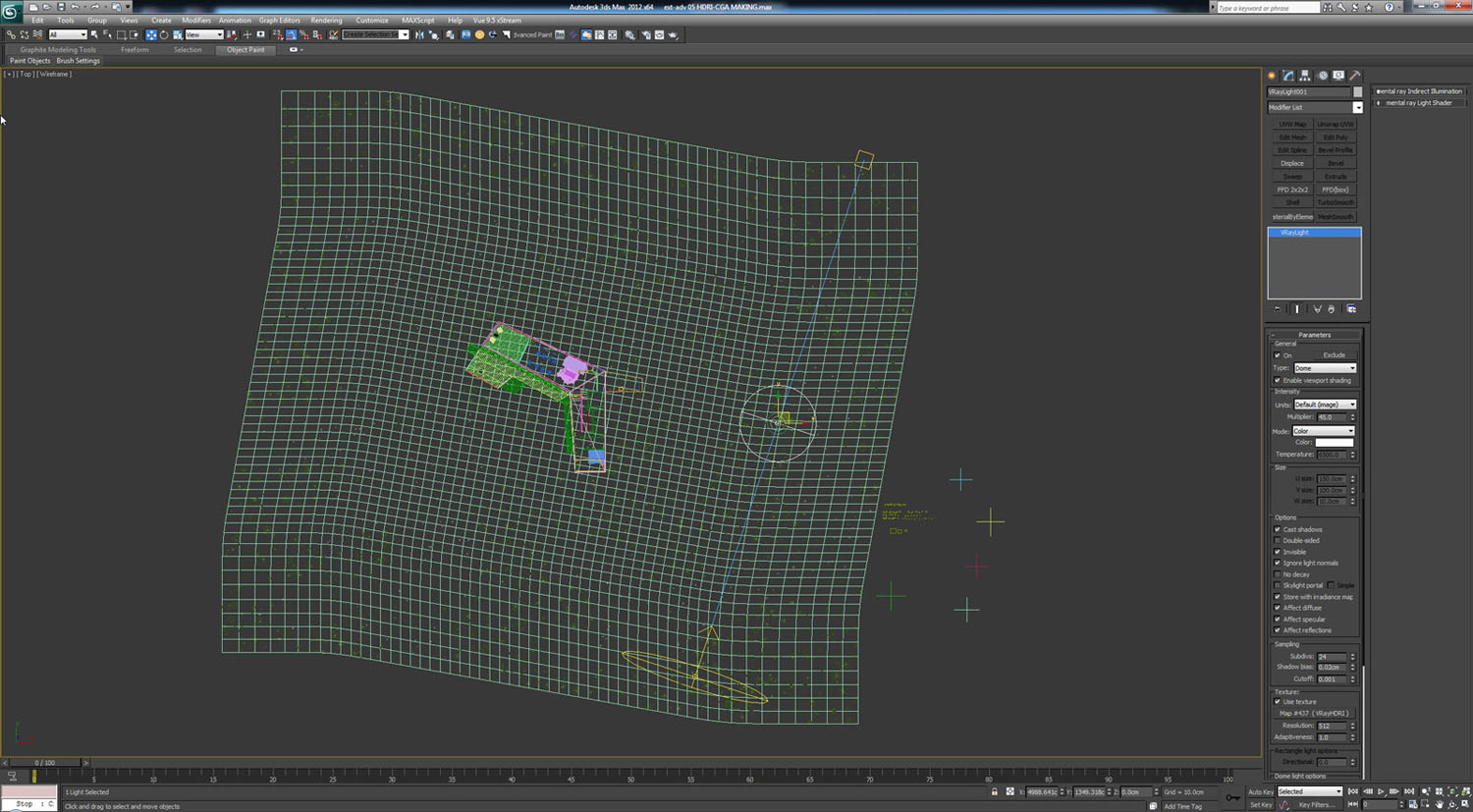1473x812 pixels.
Task: Open the Configure Modifier Sets icon
Action: click(x=1351, y=309)
